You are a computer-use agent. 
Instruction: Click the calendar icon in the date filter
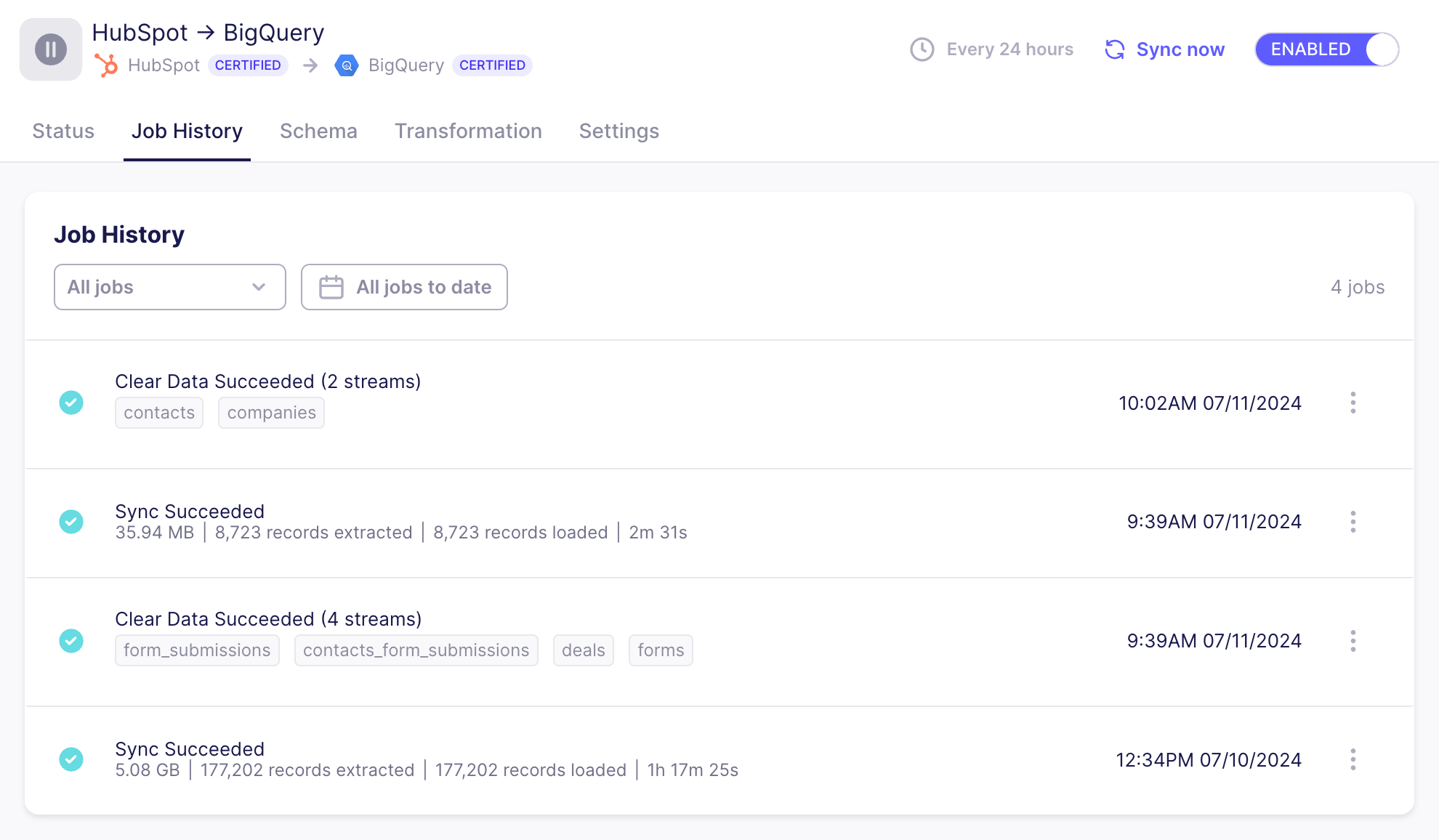tap(331, 287)
